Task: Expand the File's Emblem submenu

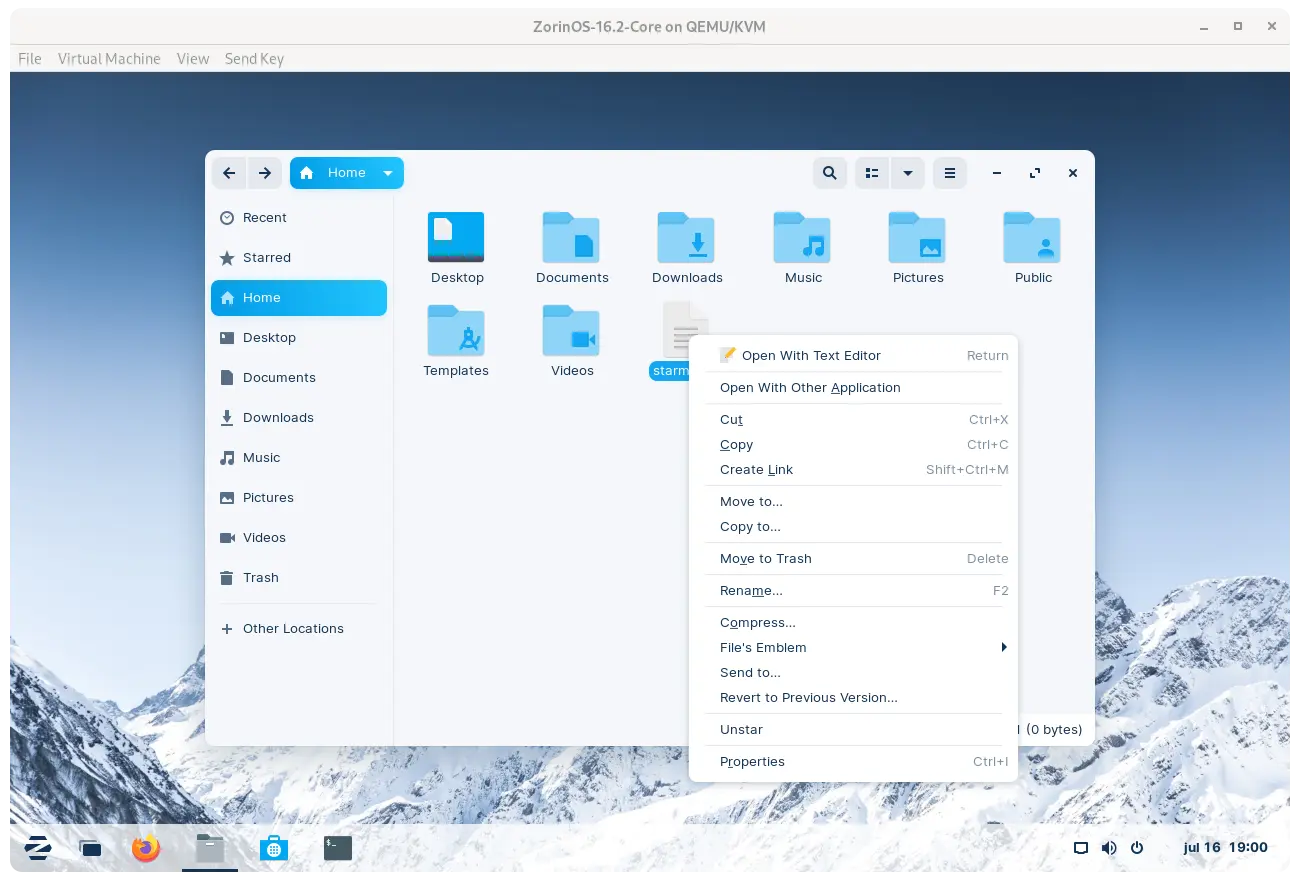Action: click(x=854, y=648)
